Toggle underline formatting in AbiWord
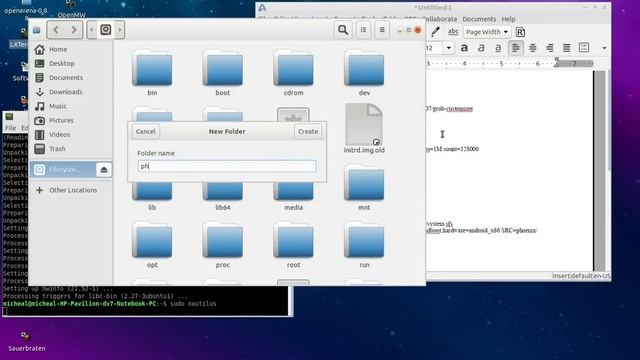Image resolution: width=640 pixels, height=360 pixels. point(498,48)
